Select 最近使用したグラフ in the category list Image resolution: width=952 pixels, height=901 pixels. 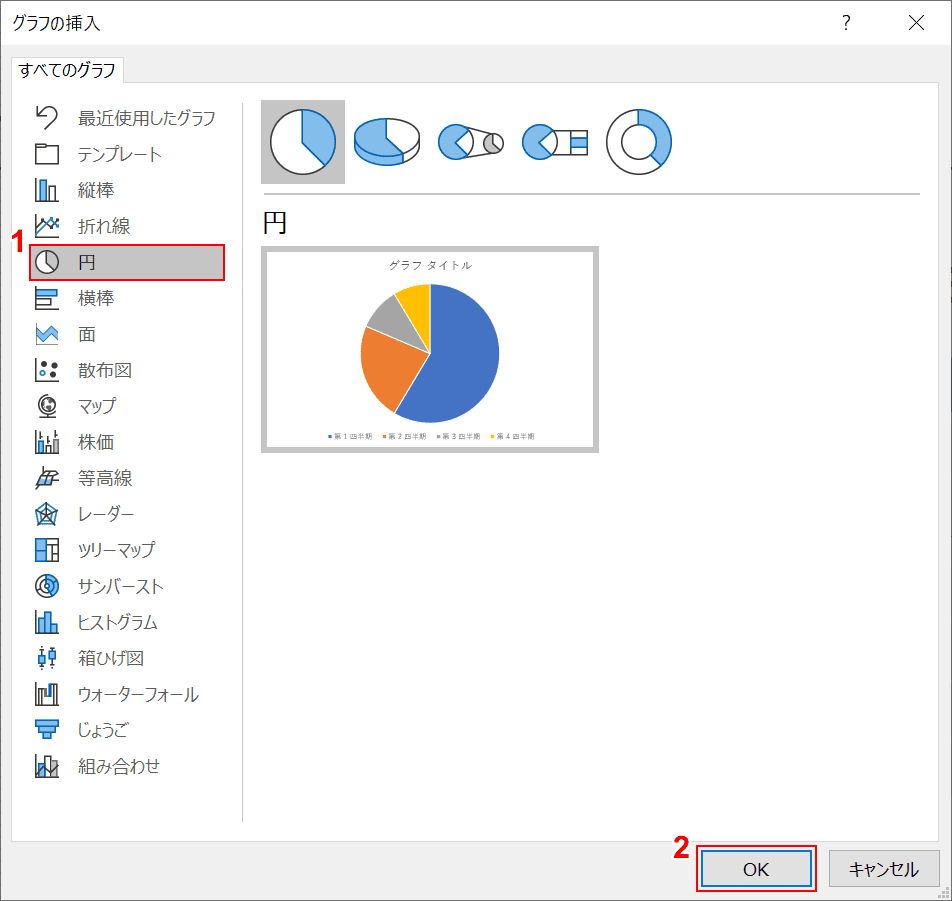click(x=147, y=118)
